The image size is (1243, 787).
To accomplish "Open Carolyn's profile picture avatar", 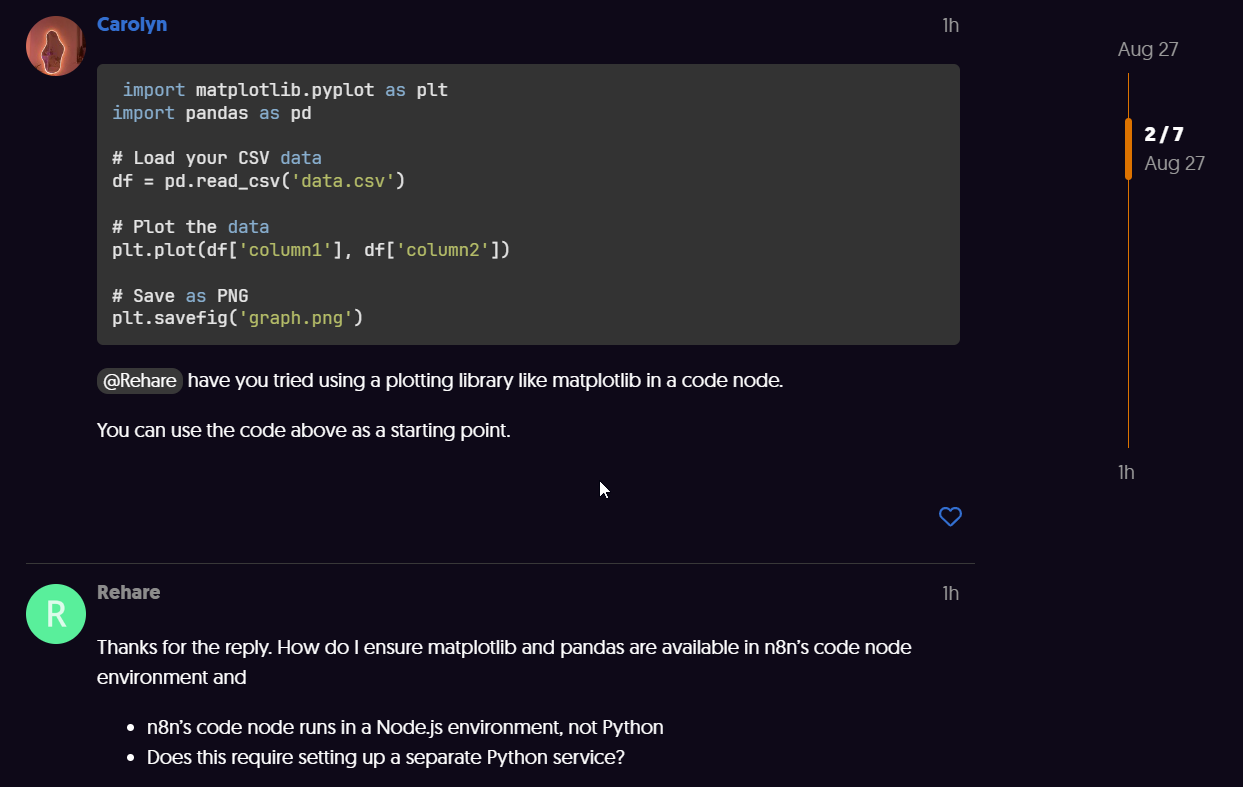I will [x=56, y=46].
